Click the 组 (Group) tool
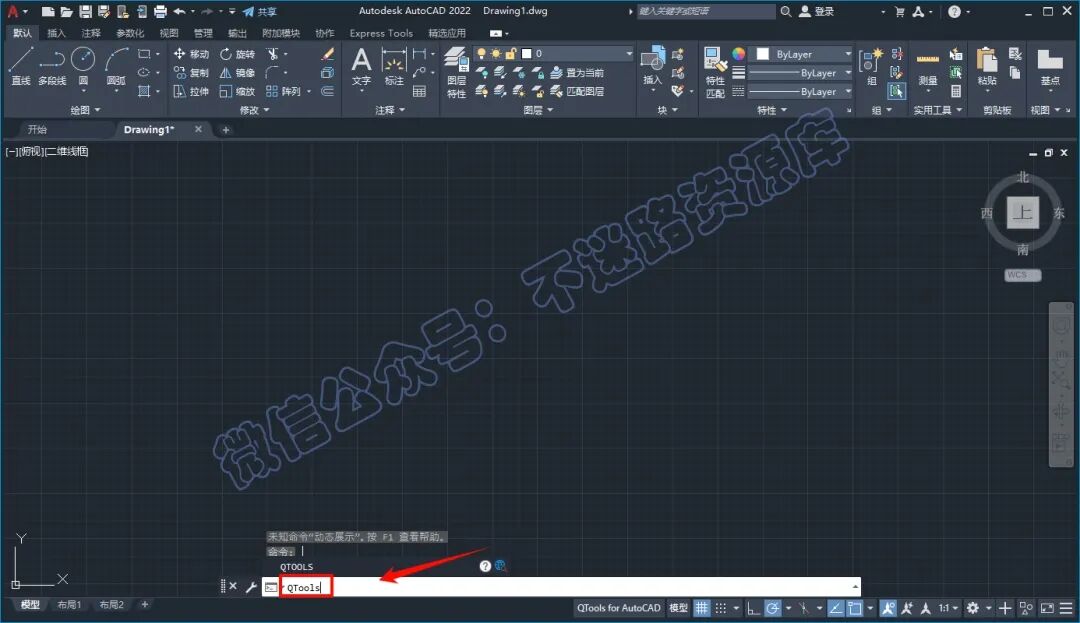This screenshot has width=1080, height=623. [x=871, y=67]
